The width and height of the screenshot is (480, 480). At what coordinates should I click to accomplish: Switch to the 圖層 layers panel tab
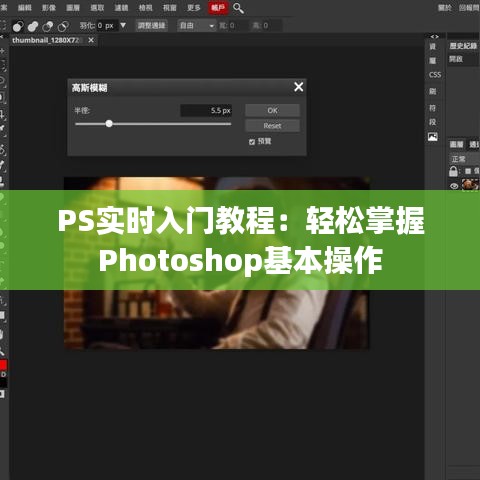[456, 144]
